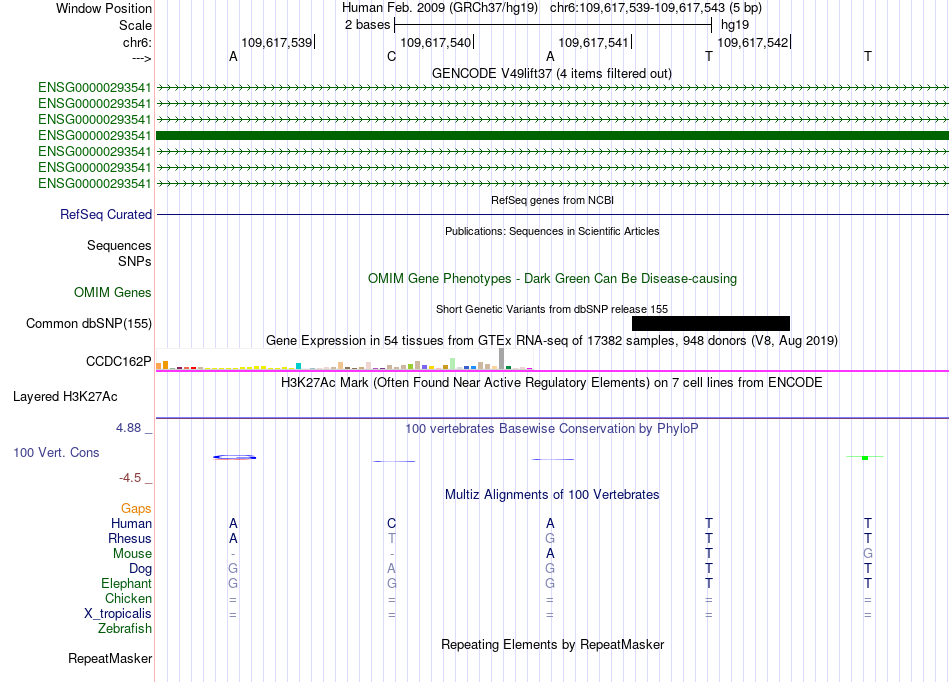Click Publications: Sequences in Scientific Articles title
This screenshot has height=682, width=950.
click(552, 231)
